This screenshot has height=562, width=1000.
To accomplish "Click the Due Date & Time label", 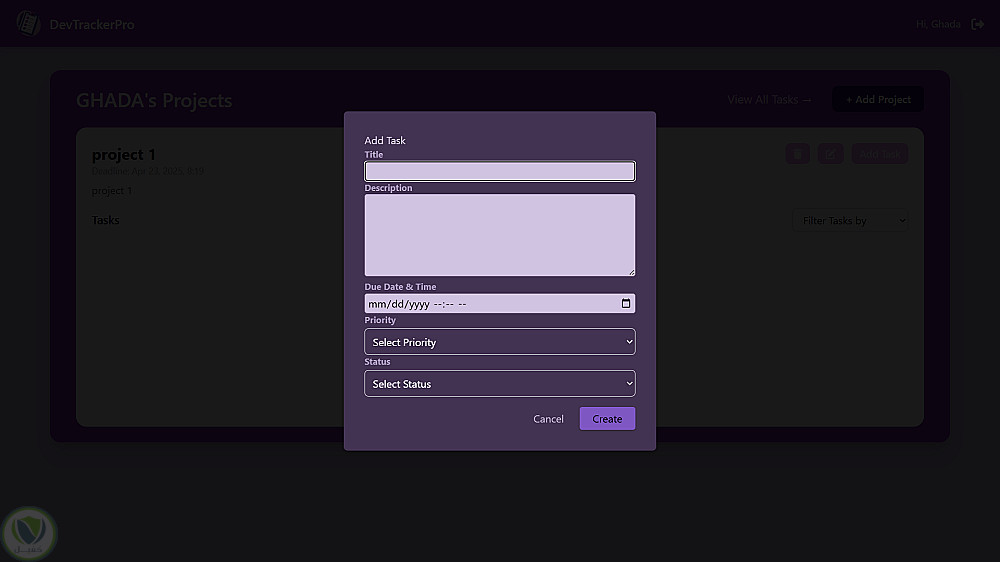I will [401, 287].
